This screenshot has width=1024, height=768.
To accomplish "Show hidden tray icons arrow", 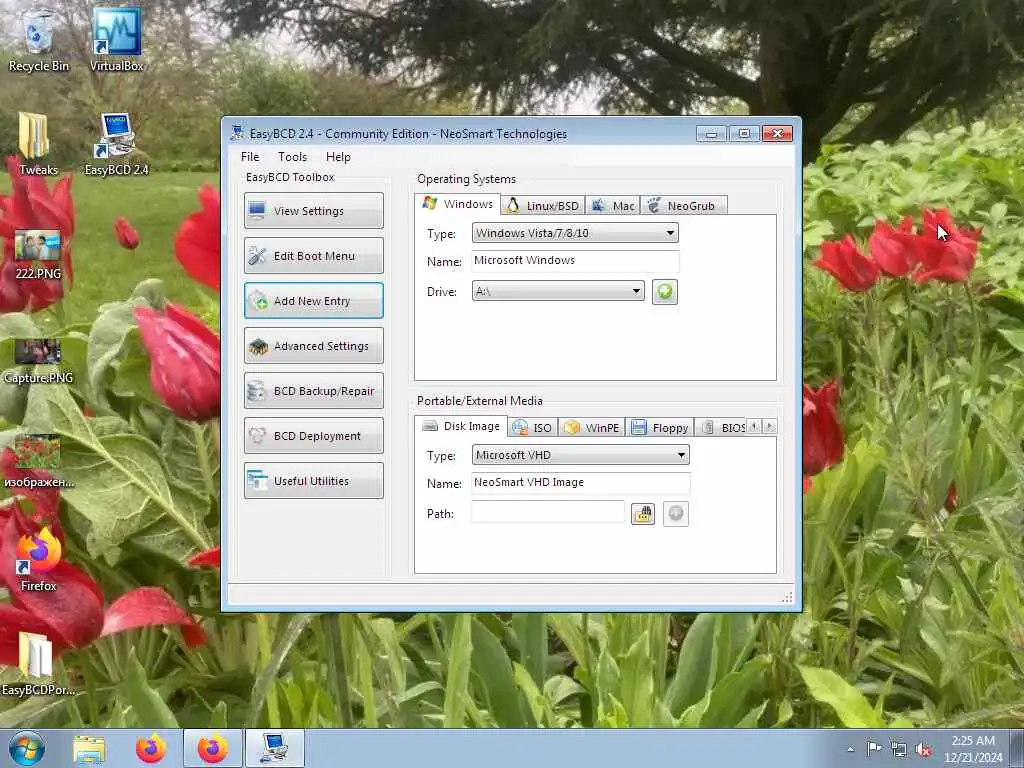I will click(850, 749).
